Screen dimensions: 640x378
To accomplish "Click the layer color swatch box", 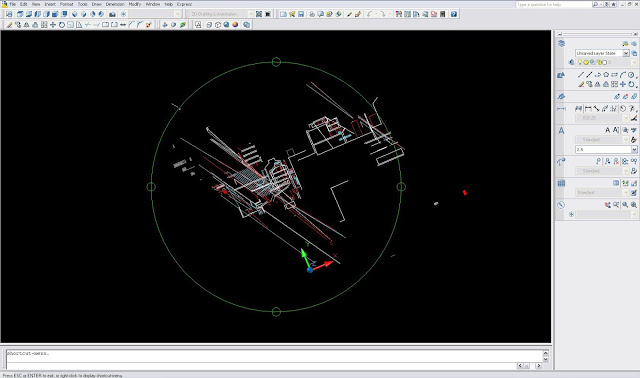I will [x=604, y=62].
